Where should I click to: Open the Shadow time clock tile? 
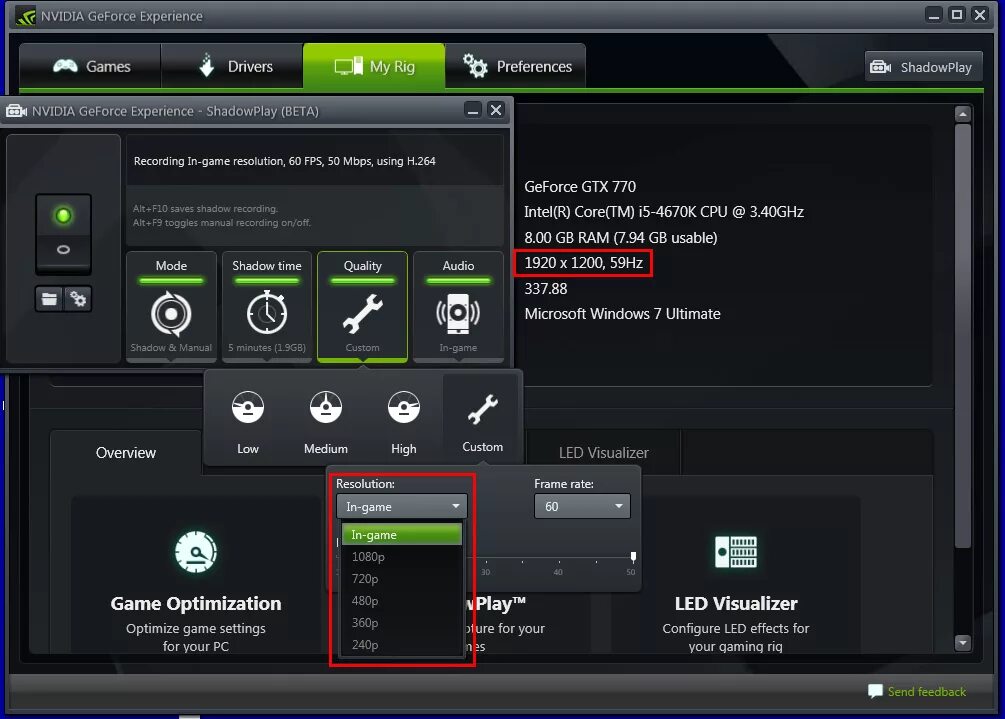tap(267, 307)
